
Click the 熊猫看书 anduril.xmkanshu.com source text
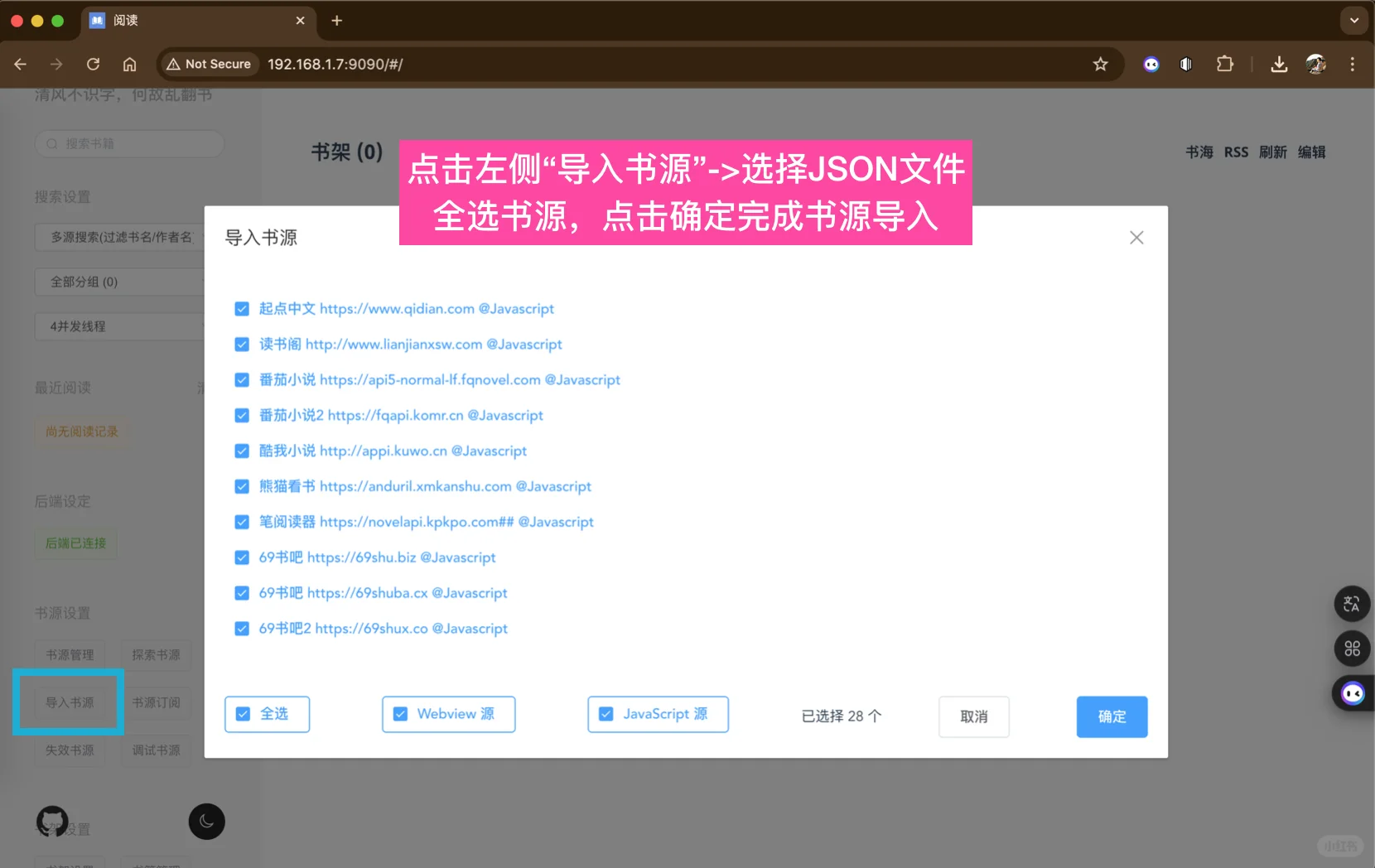pyautogui.click(x=425, y=487)
